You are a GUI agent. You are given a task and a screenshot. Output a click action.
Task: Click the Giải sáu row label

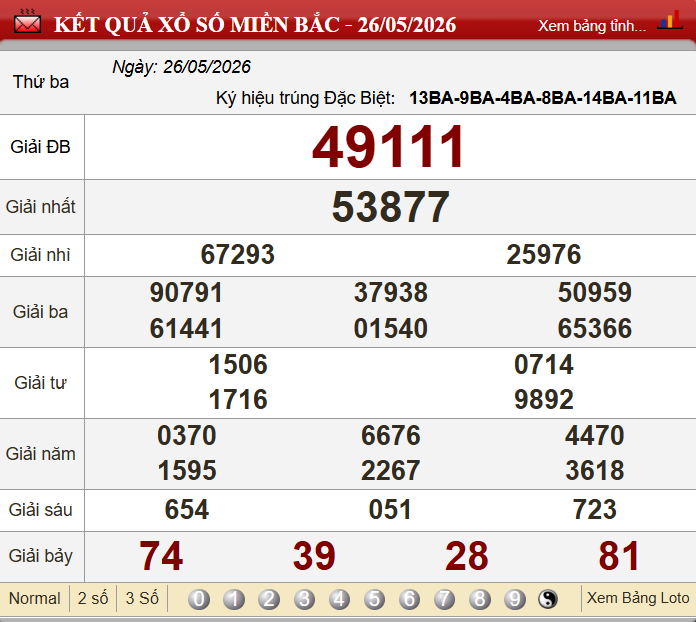tap(40, 510)
